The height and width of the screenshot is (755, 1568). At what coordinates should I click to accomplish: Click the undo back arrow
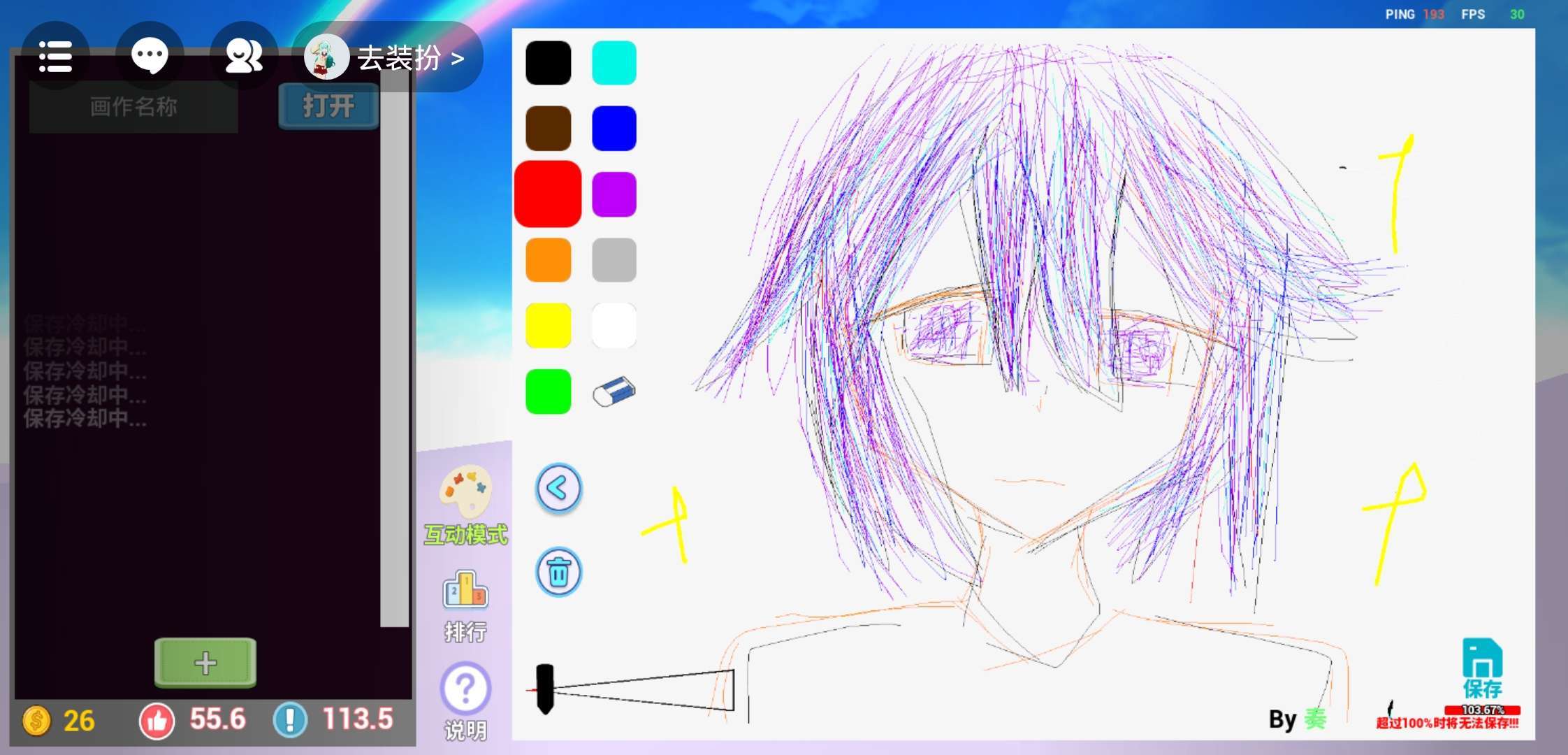pos(558,488)
